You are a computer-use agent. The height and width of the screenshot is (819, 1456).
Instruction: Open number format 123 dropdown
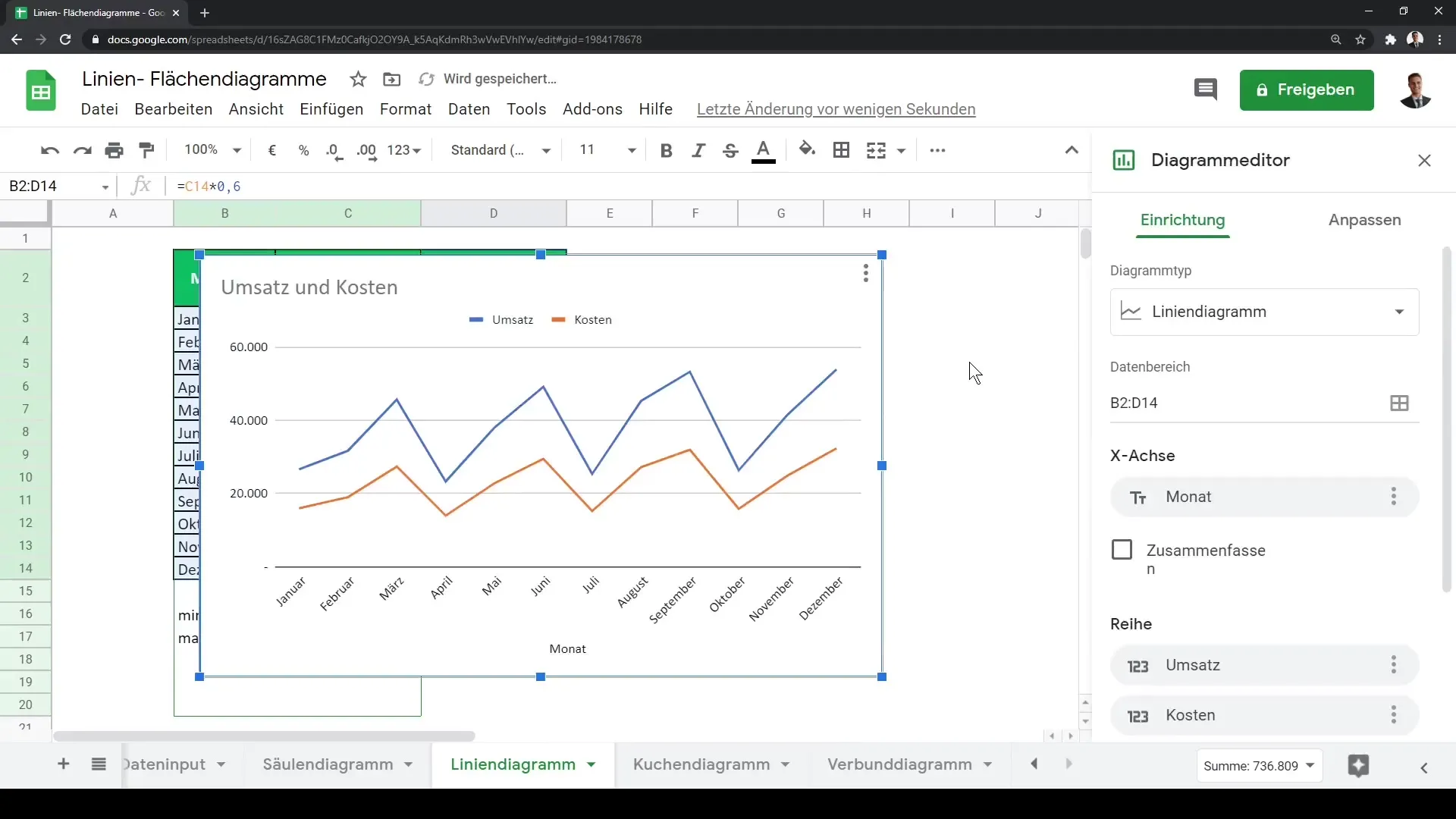pyautogui.click(x=403, y=150)
